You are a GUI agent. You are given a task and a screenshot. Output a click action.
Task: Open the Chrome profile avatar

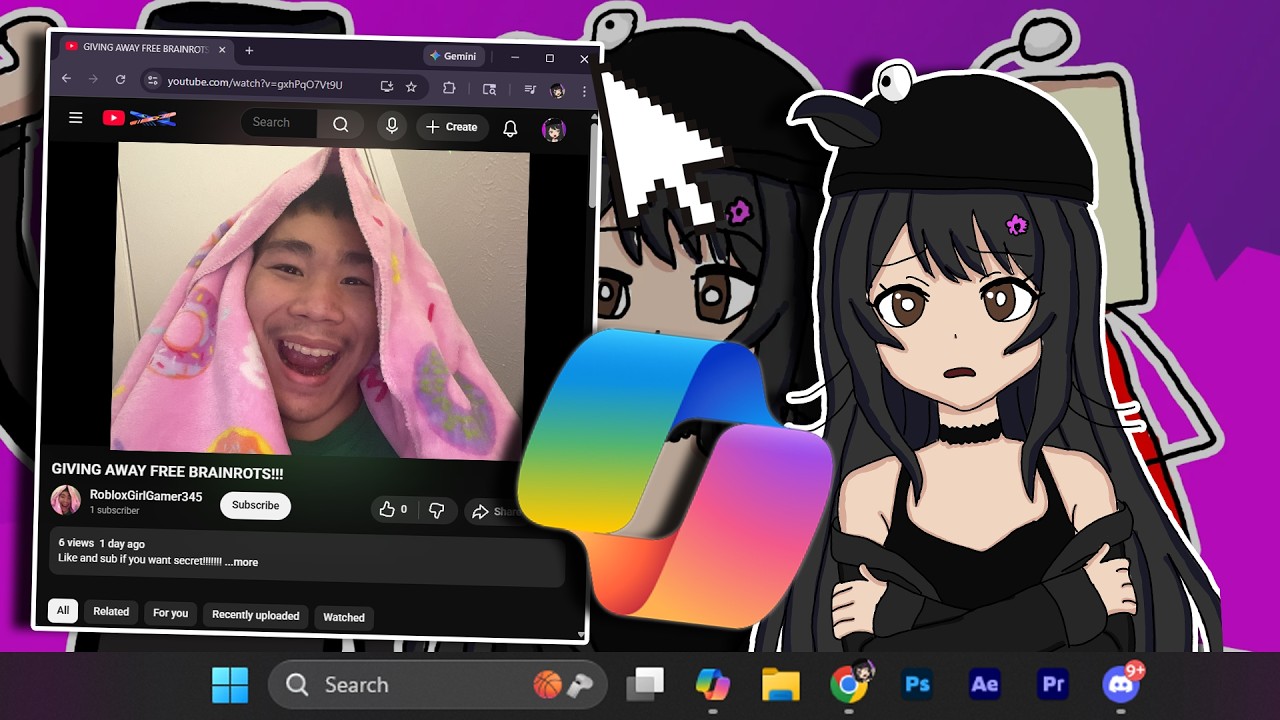(x=558, y=91)
